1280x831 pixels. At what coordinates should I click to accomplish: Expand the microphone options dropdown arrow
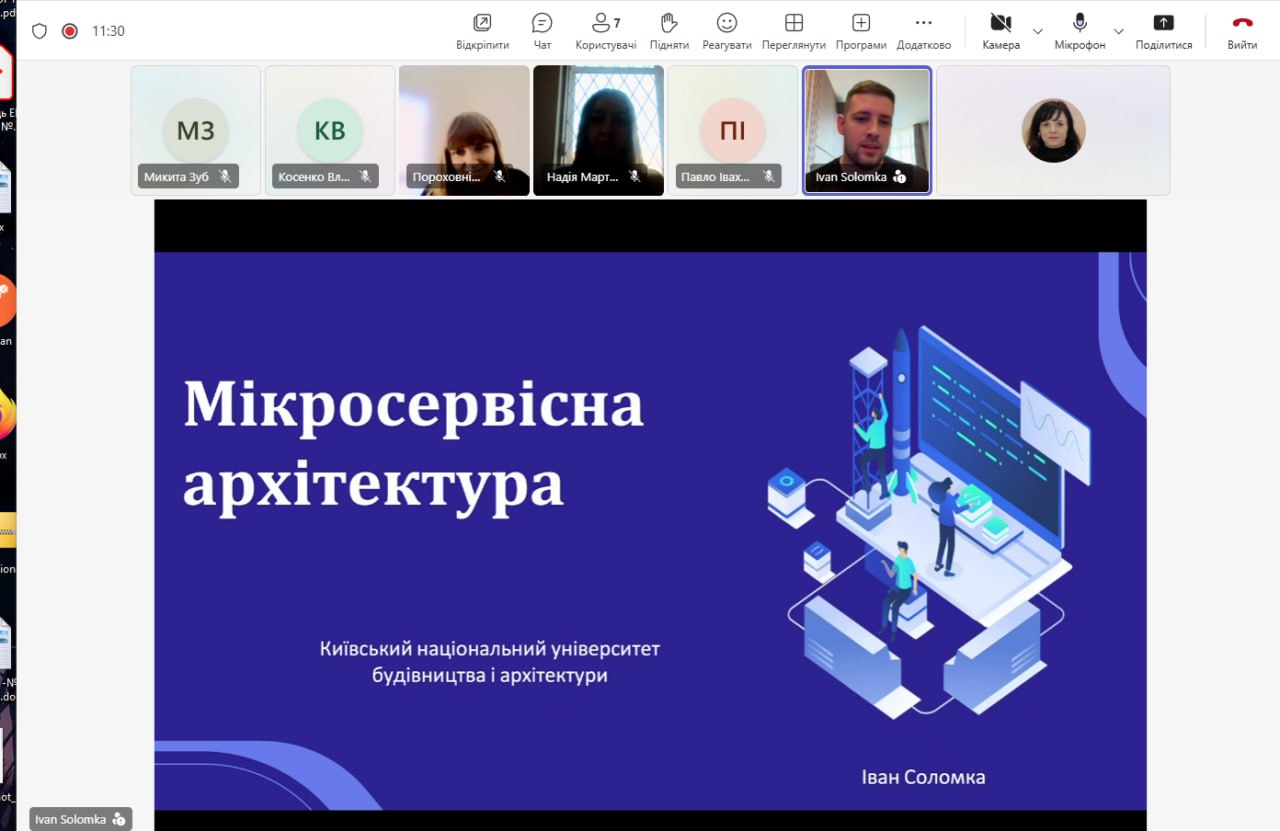click(1119, 31)
